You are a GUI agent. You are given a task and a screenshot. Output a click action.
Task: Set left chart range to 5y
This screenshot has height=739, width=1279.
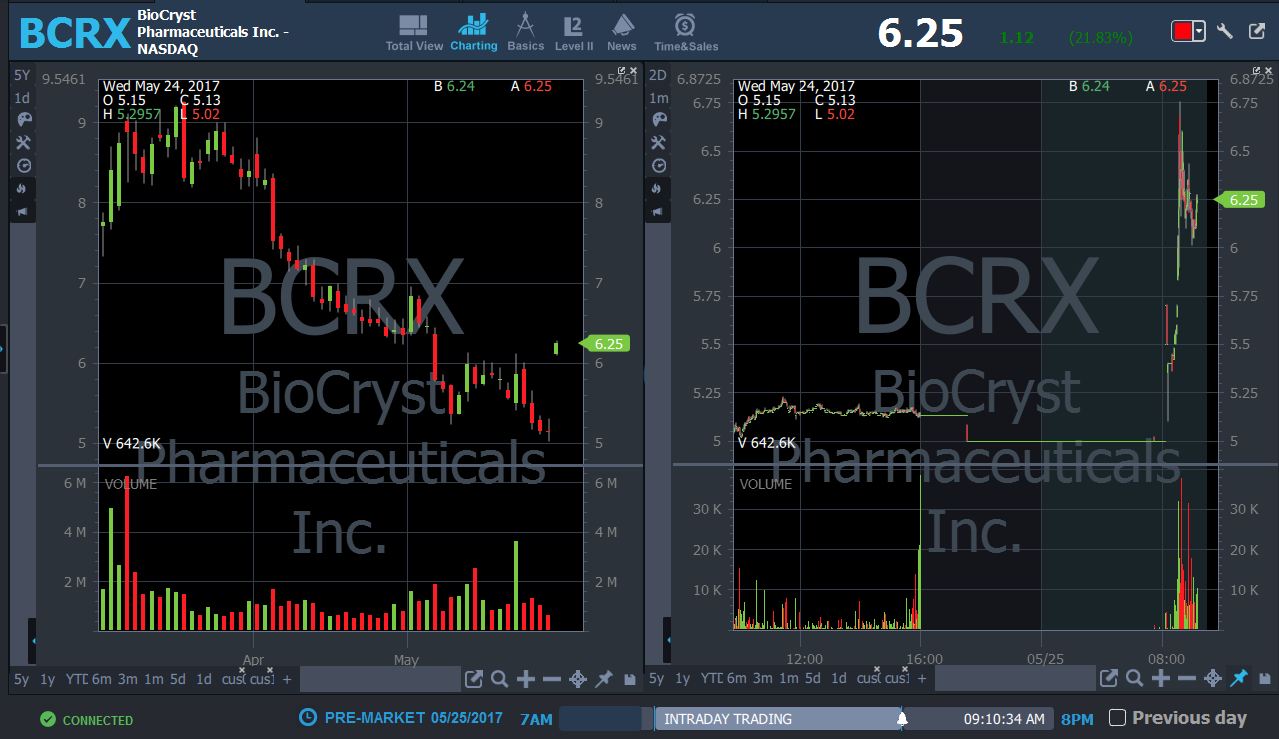pos(21,679)
